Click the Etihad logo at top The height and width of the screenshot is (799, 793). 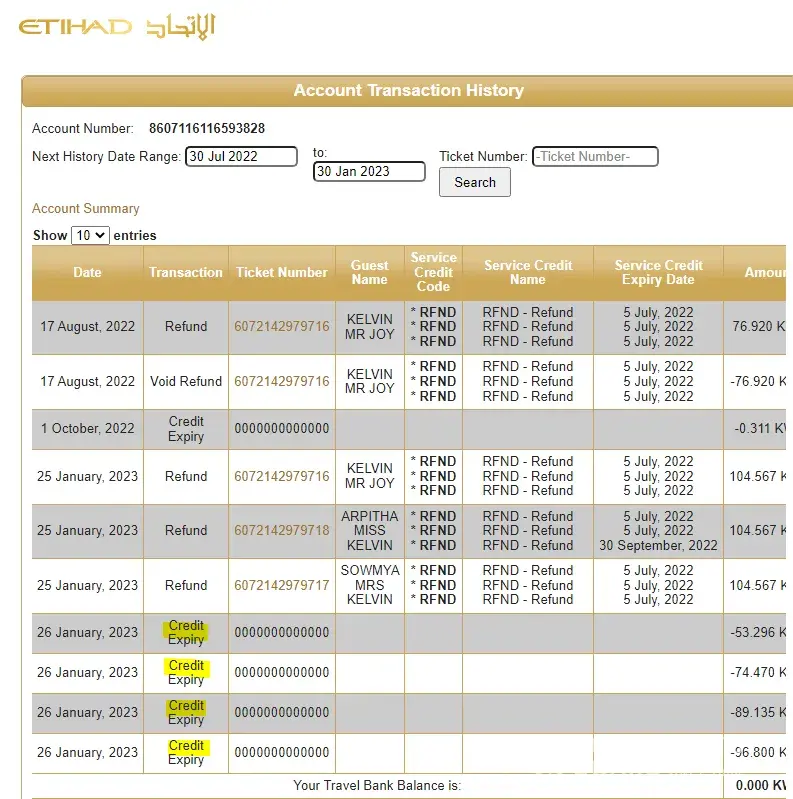[117, 27]
